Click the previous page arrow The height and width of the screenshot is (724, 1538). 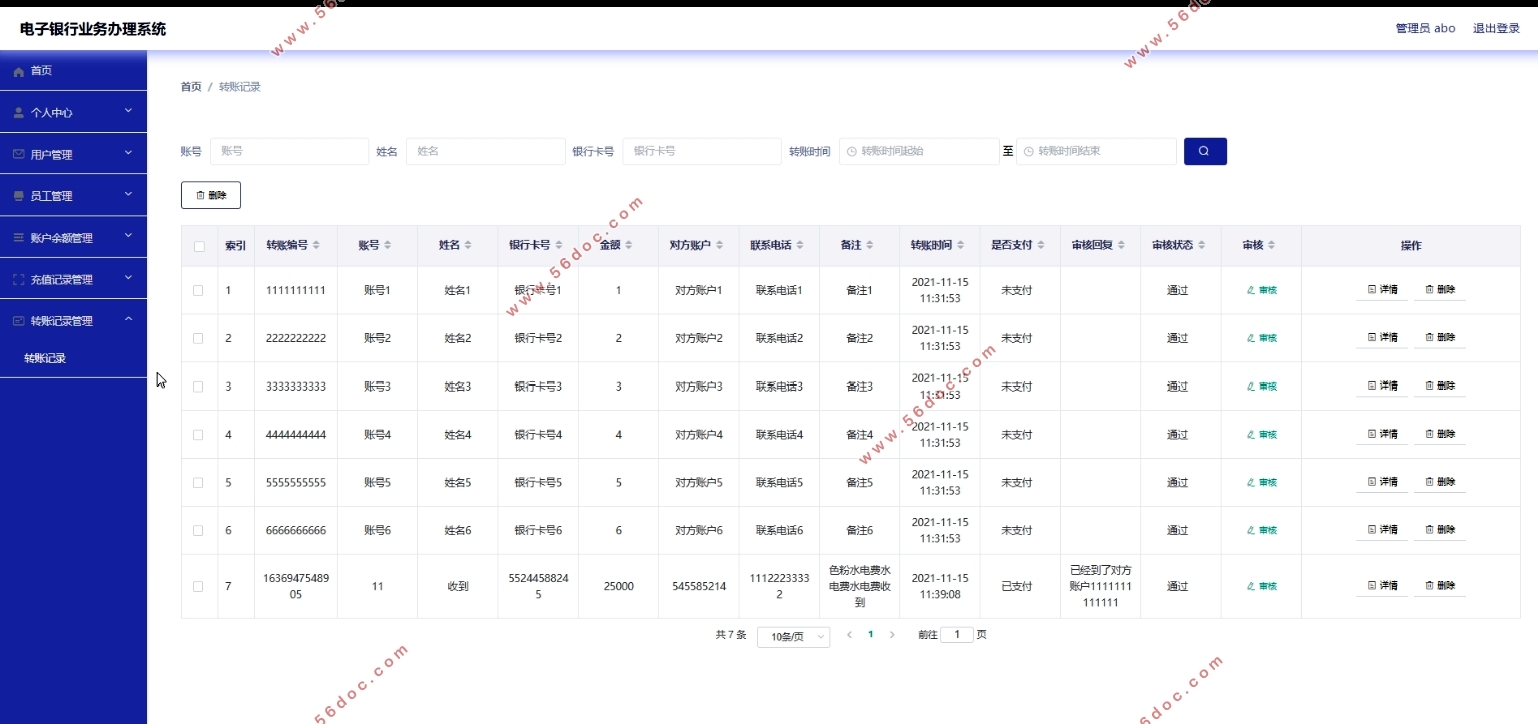pos(849,635)
